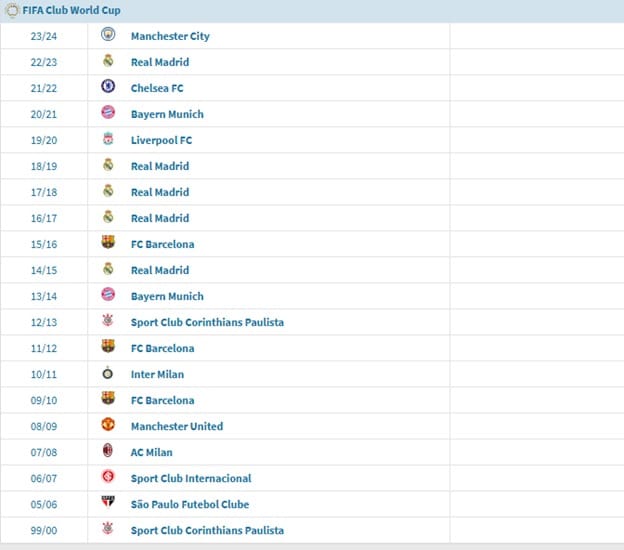Select the 15/16 season cell

click(x=44, y=244)
